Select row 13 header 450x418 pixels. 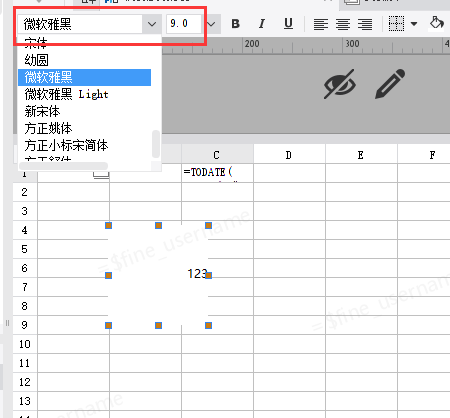point(25,401)
